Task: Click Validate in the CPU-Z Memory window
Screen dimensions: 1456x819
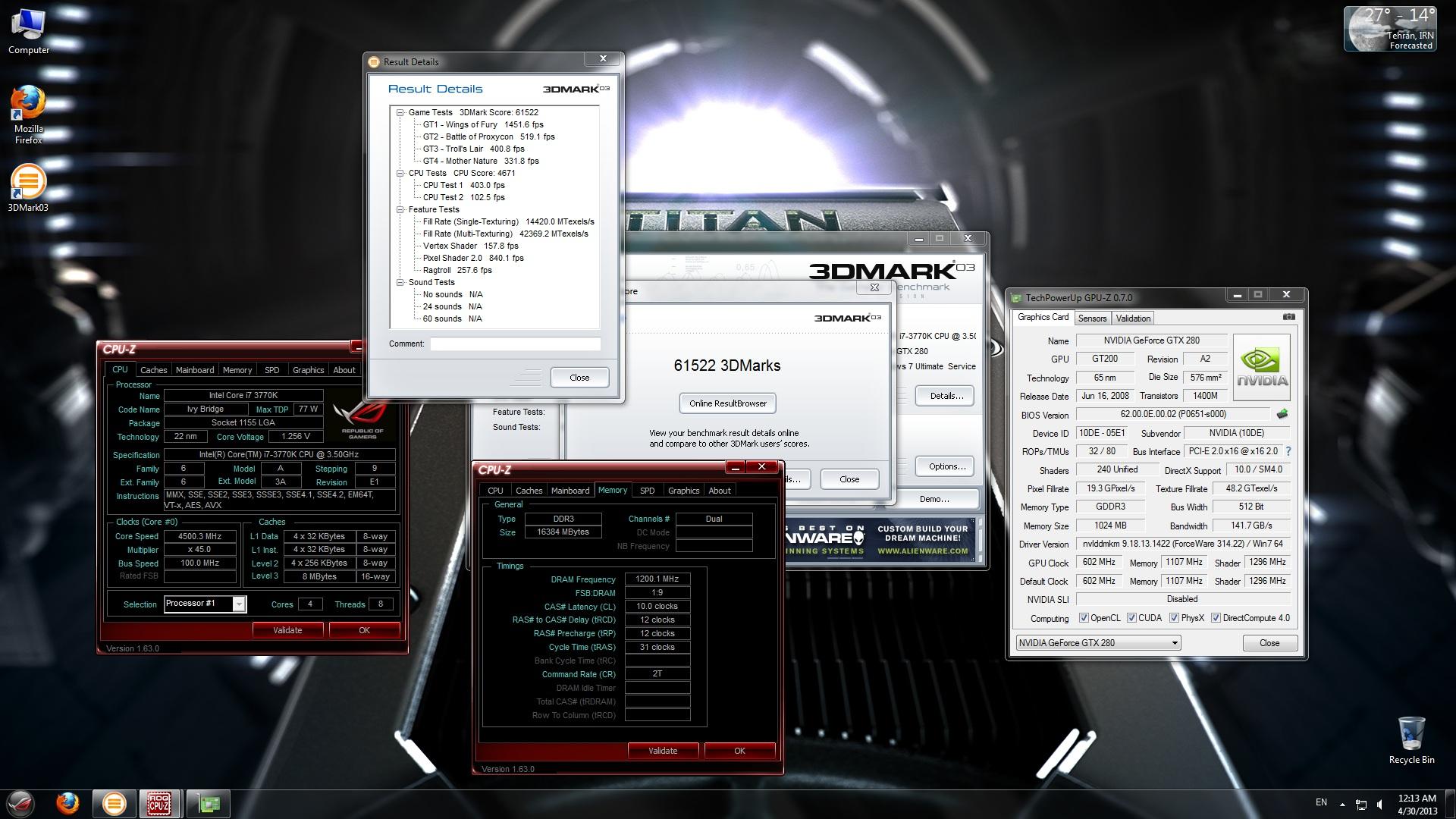Action: pyautogui.click(x=663, y=751)
